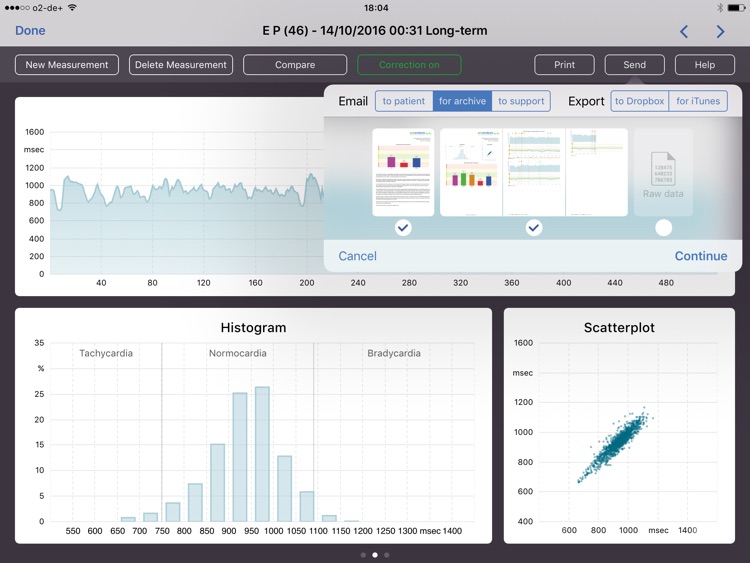Choose 'to Dropbox' export option

[640, 101]
